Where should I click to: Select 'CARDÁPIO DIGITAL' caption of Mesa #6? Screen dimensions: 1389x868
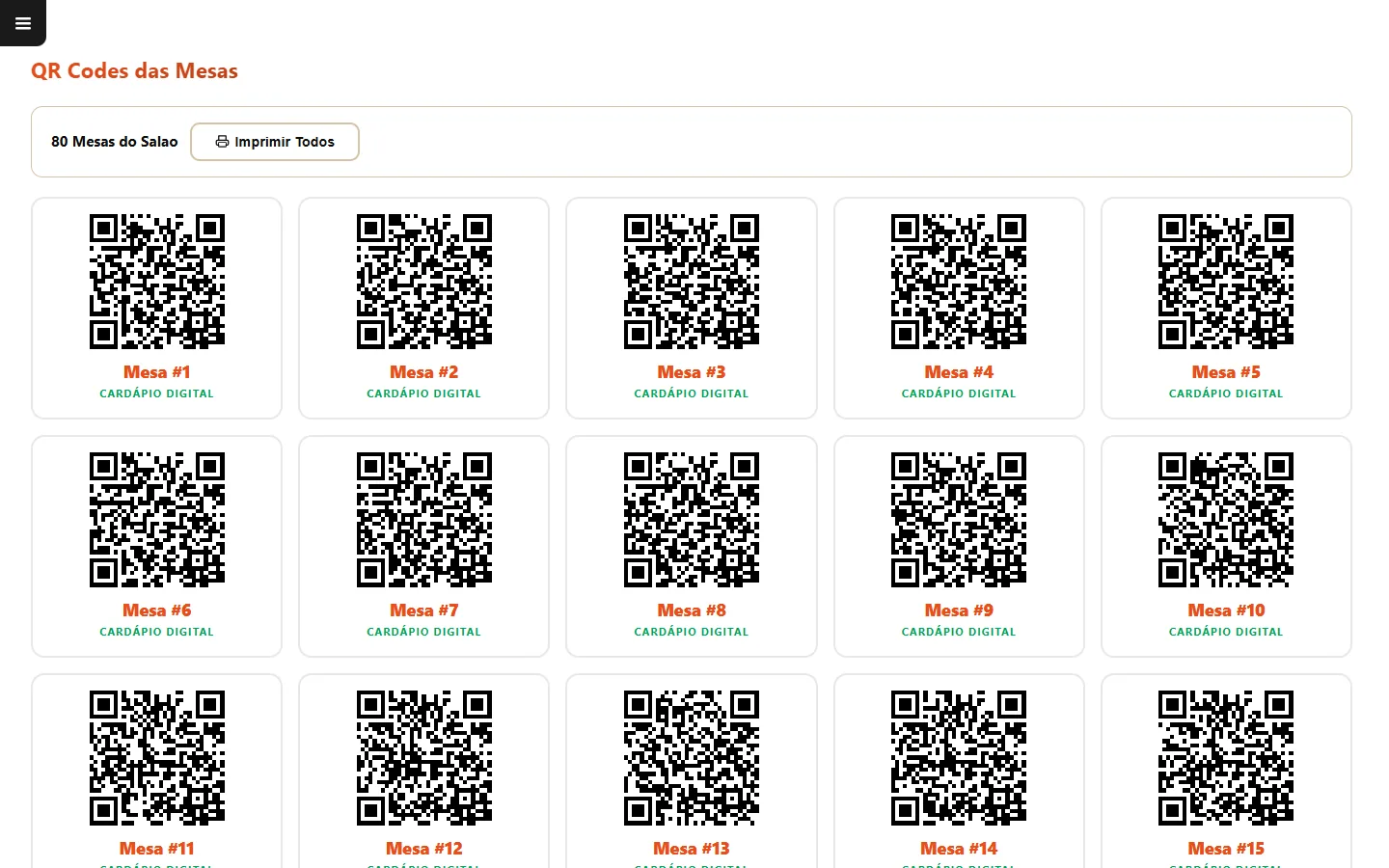(157, 632)
